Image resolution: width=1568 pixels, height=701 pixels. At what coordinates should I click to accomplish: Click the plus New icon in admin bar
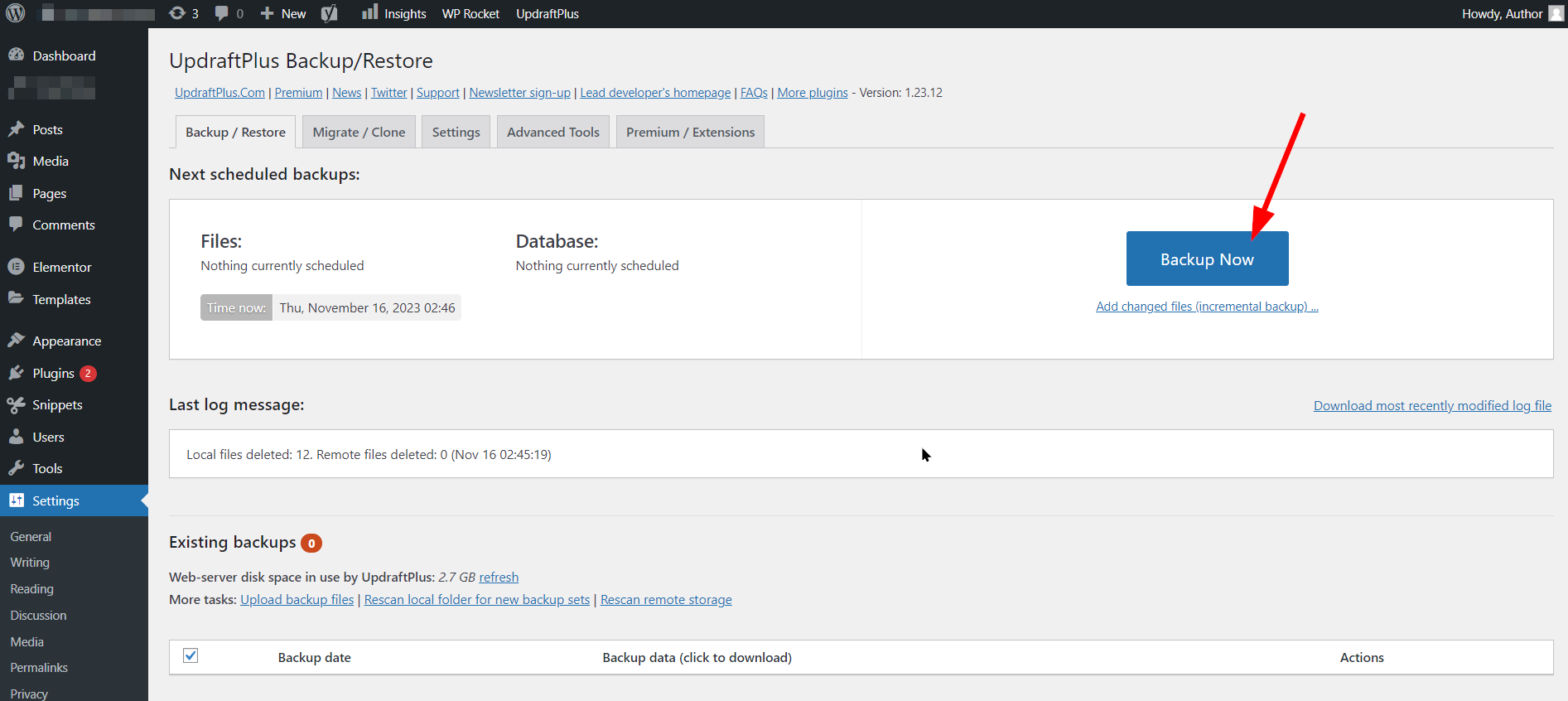(267, 13)
